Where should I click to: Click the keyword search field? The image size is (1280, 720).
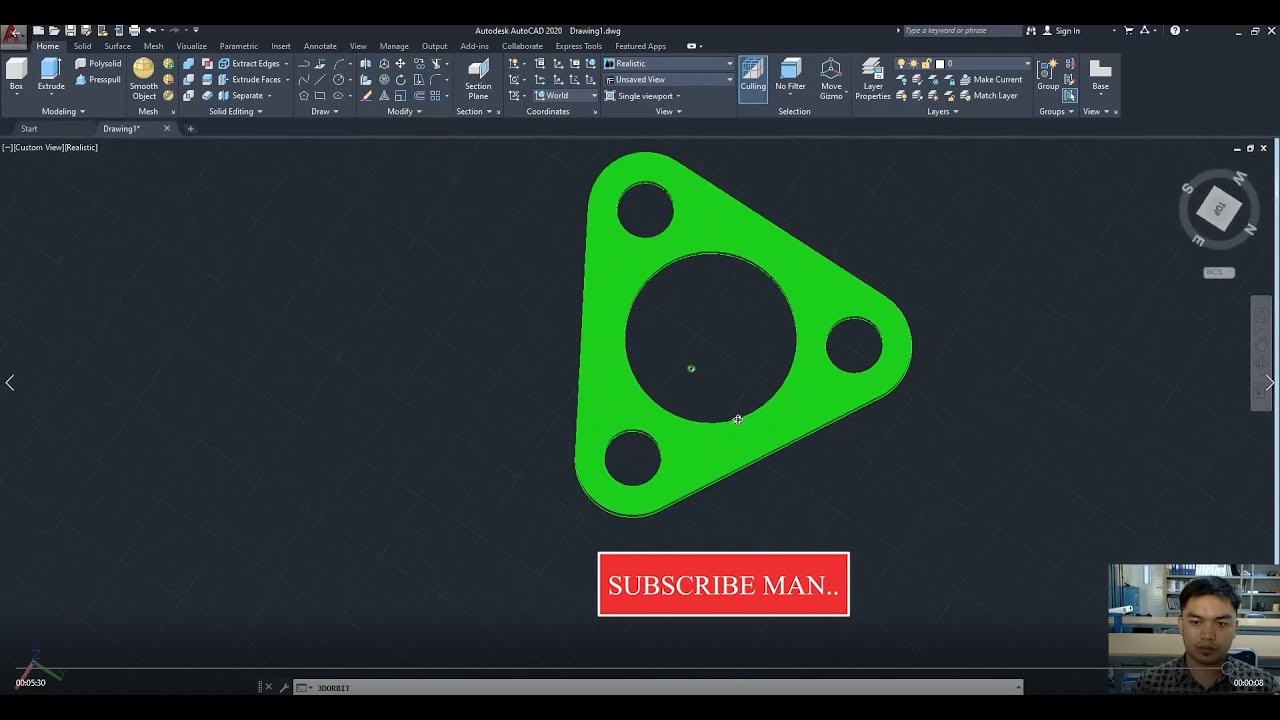(963, 30)
